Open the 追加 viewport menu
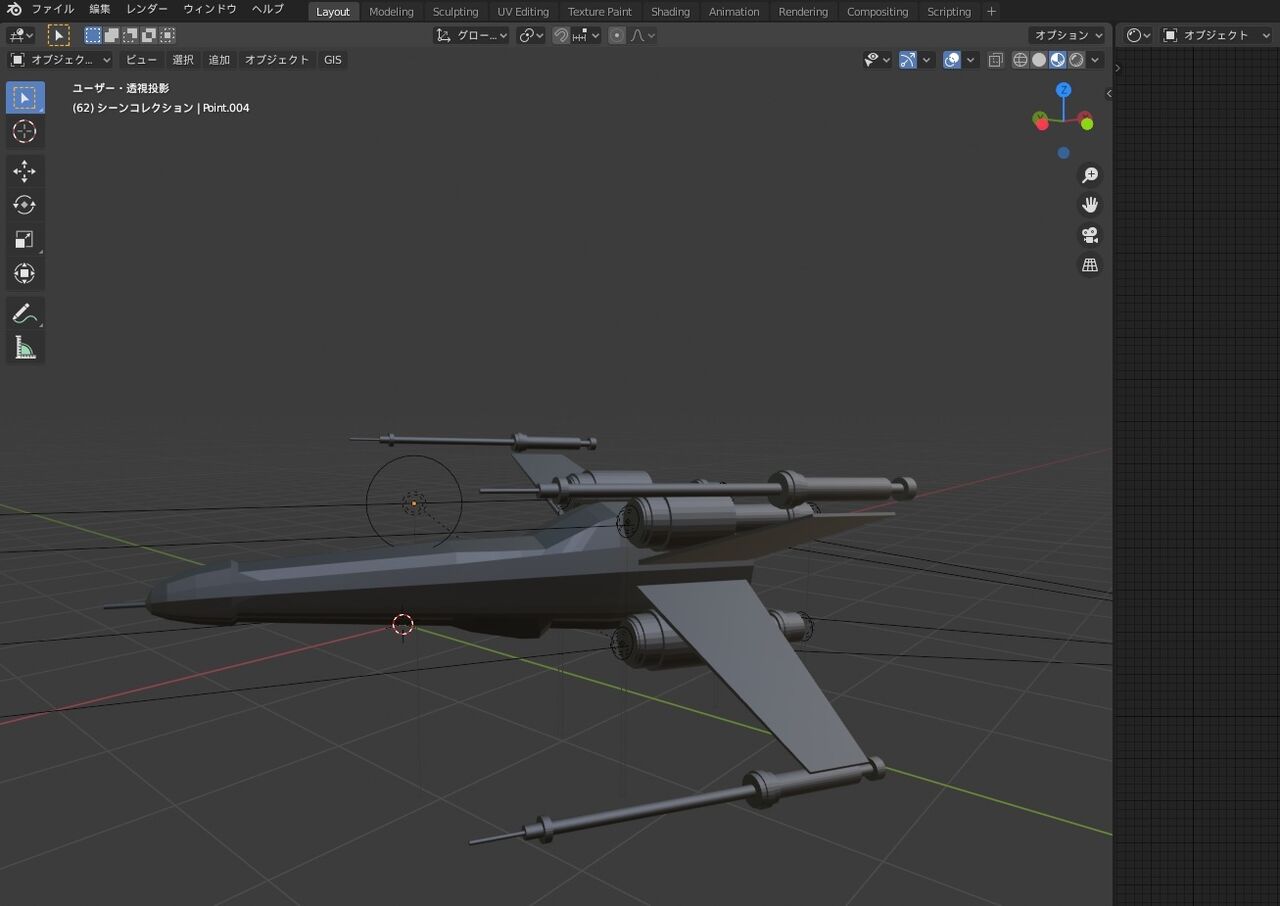The image size is (1280, 906). coord(219,60)
